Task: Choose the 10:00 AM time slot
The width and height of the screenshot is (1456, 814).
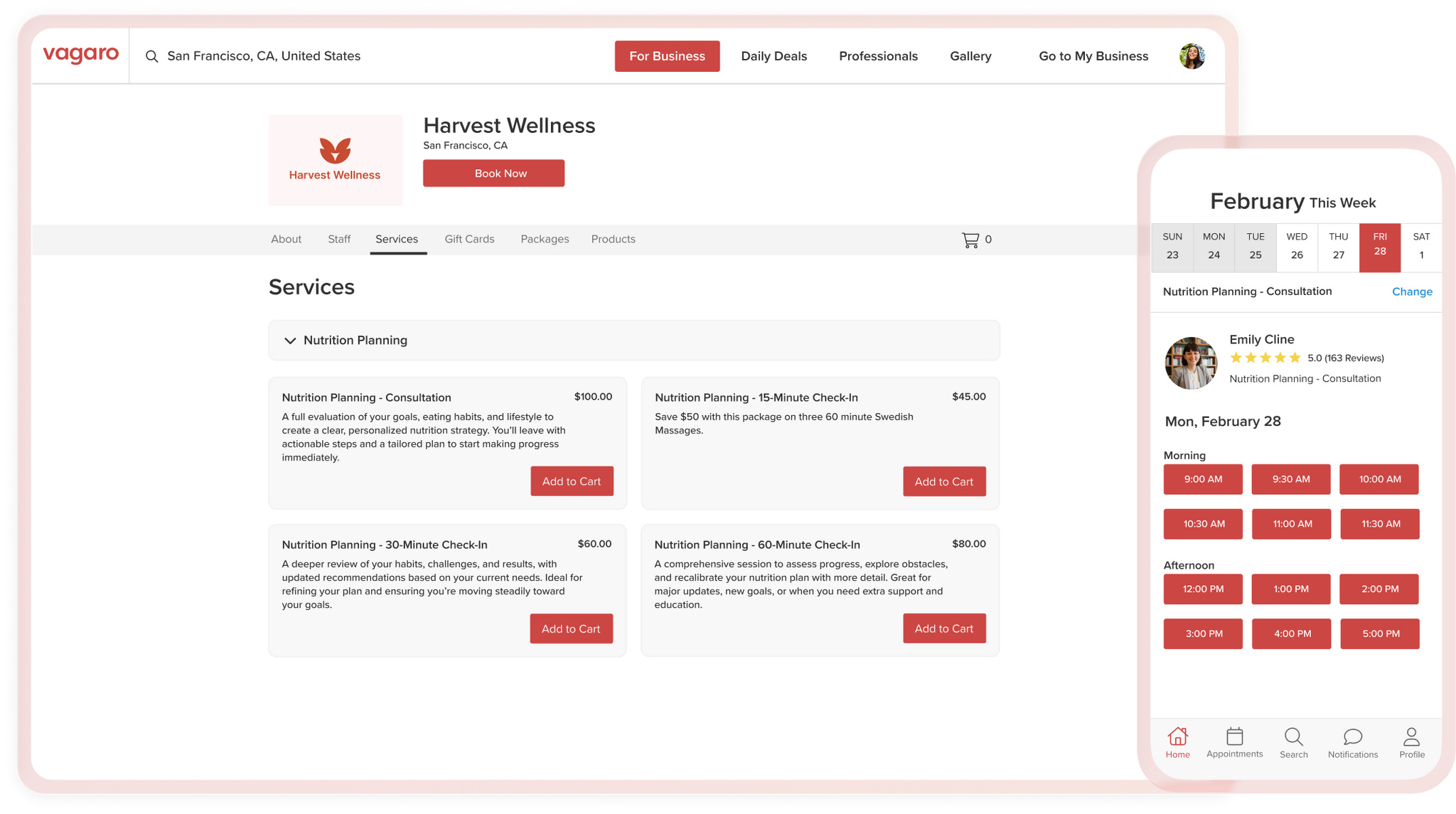Action: pyautogui.click(x=1379, y=479)
